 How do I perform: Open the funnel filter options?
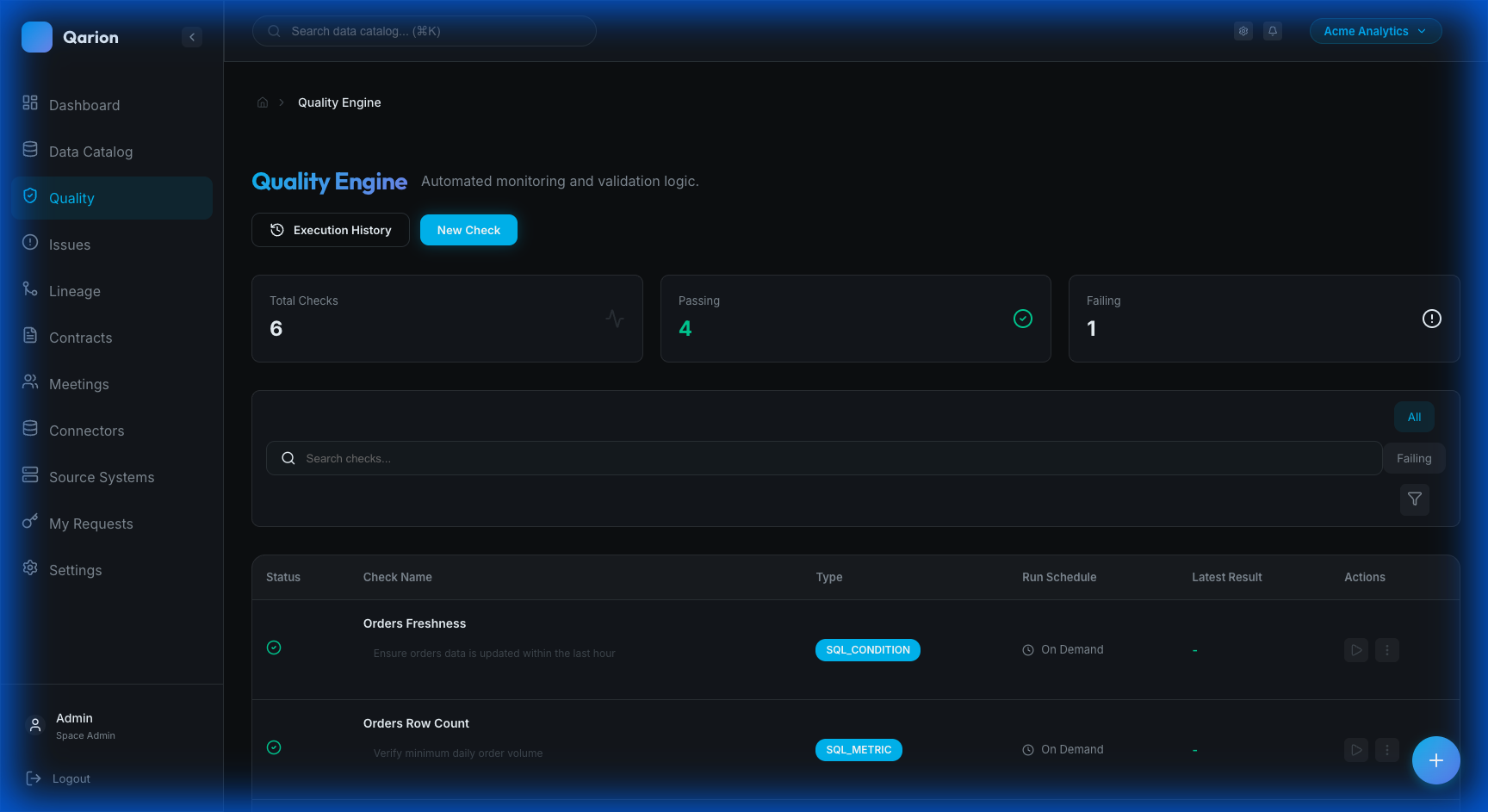pyautogui.click(x=1414, y=499)
